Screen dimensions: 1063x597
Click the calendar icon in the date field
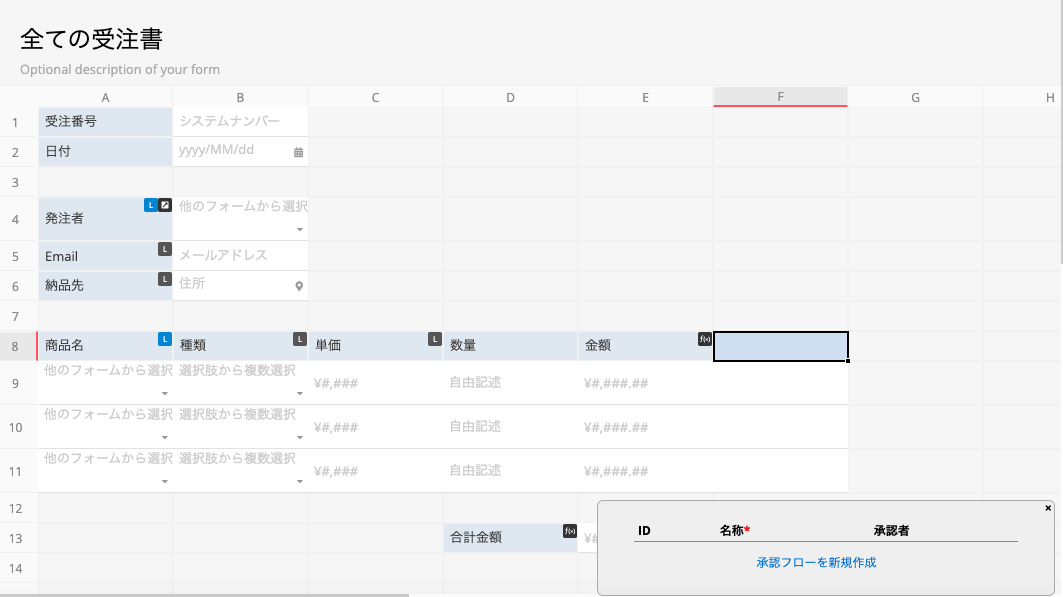coord(298,152)
